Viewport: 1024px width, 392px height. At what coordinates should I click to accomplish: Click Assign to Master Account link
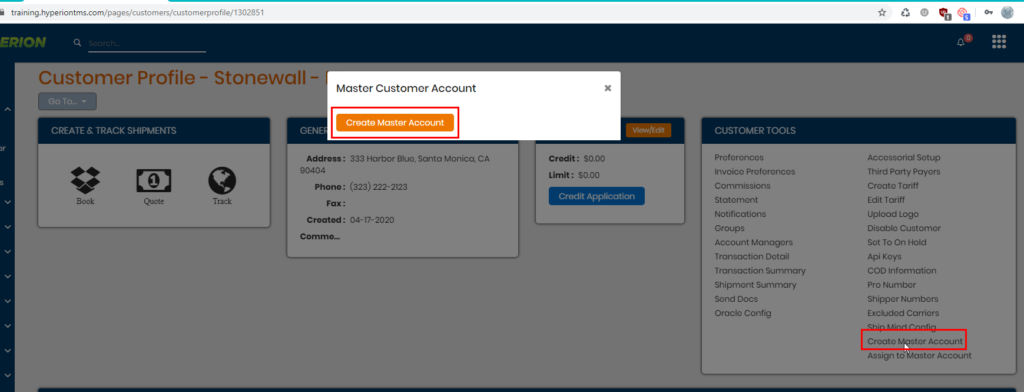click(920, 355)
